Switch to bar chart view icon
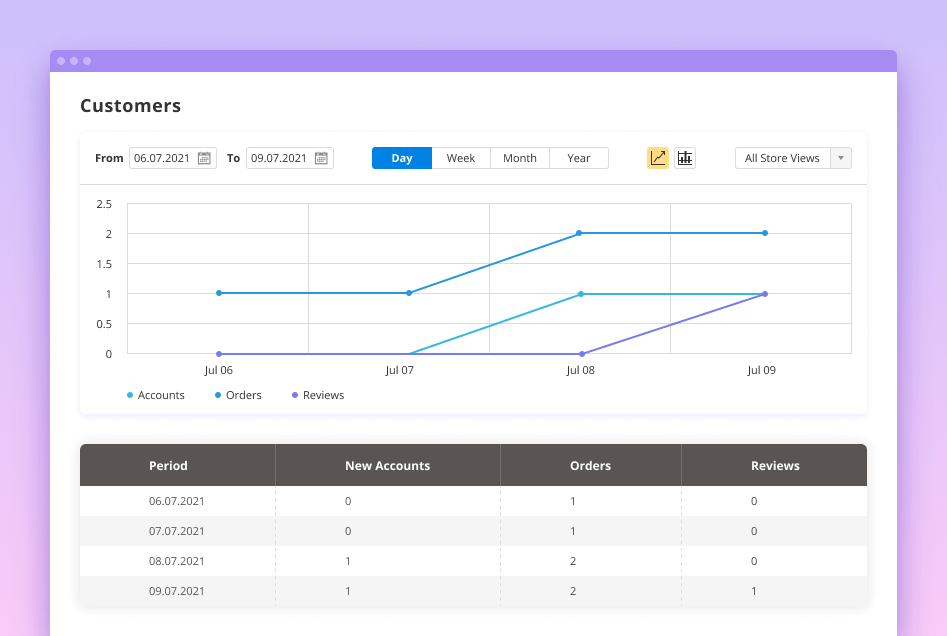Viewport: 947px width, 636px height. coord(685,158)
